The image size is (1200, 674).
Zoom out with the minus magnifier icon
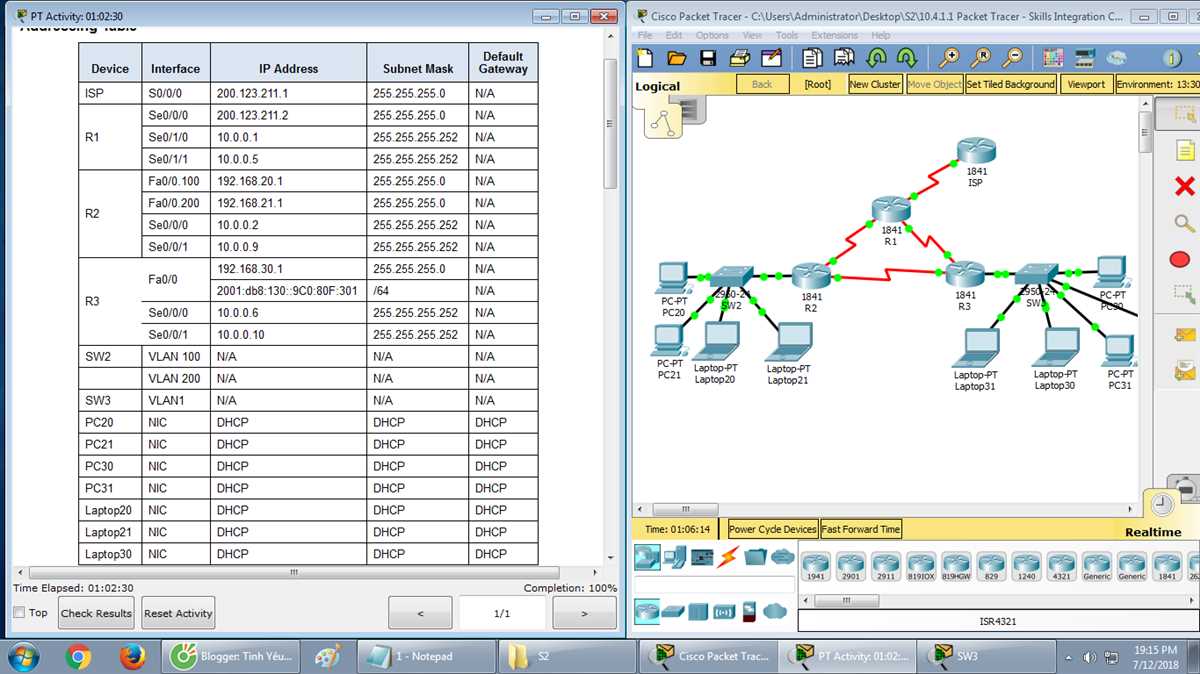click(x=1014, y=58)
